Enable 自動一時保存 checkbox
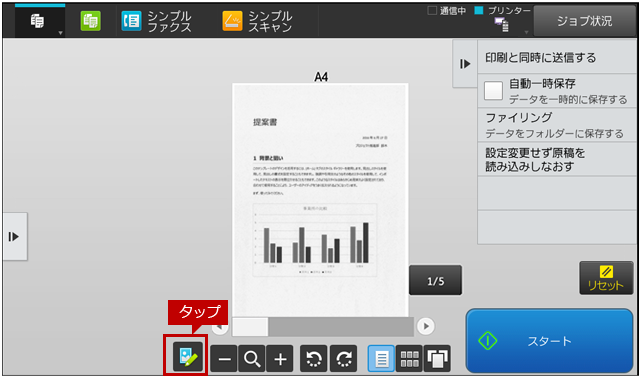The width and height of the screenshot is (640, 376). (493, 91)
